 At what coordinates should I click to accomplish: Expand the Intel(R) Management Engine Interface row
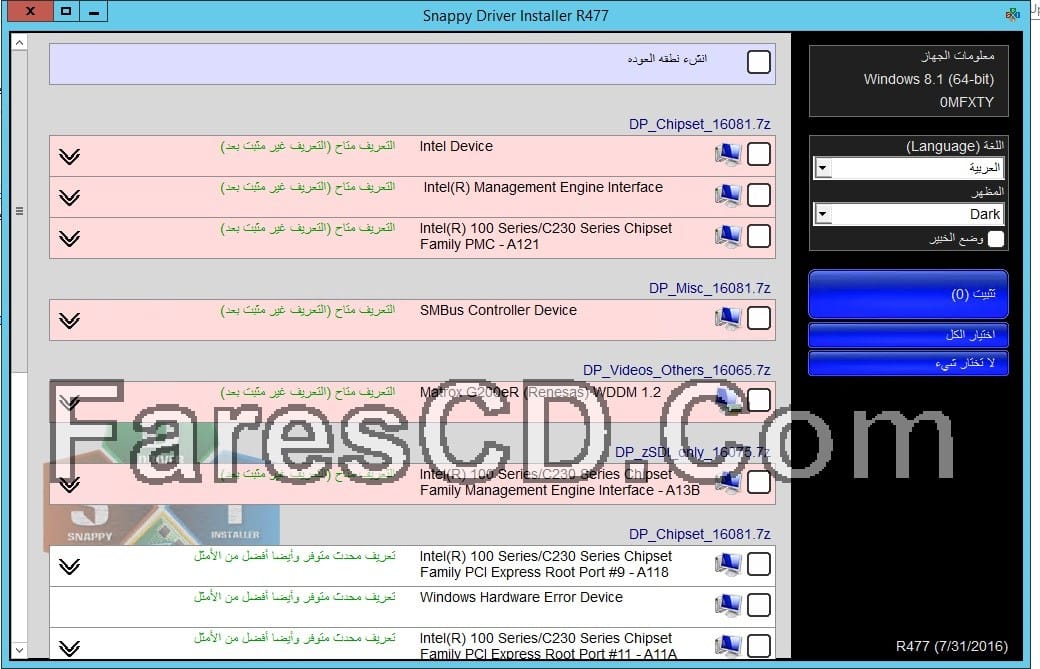pyautogui.click(x=69, y=198)
